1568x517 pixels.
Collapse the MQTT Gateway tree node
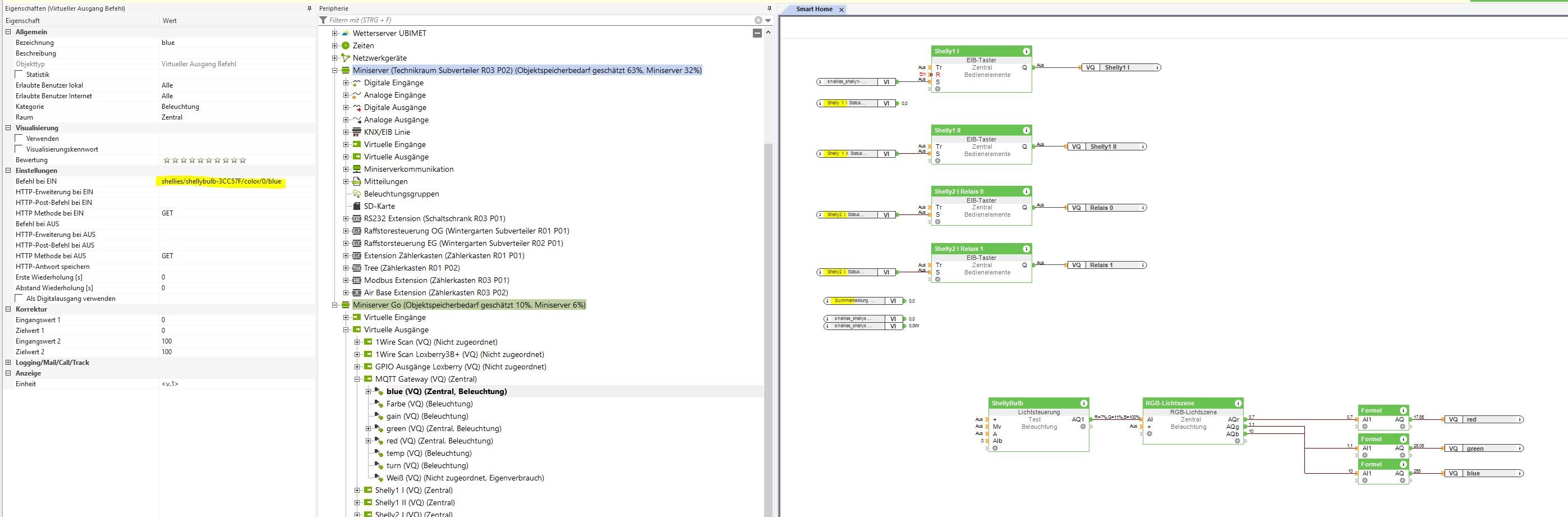point(357,379)
